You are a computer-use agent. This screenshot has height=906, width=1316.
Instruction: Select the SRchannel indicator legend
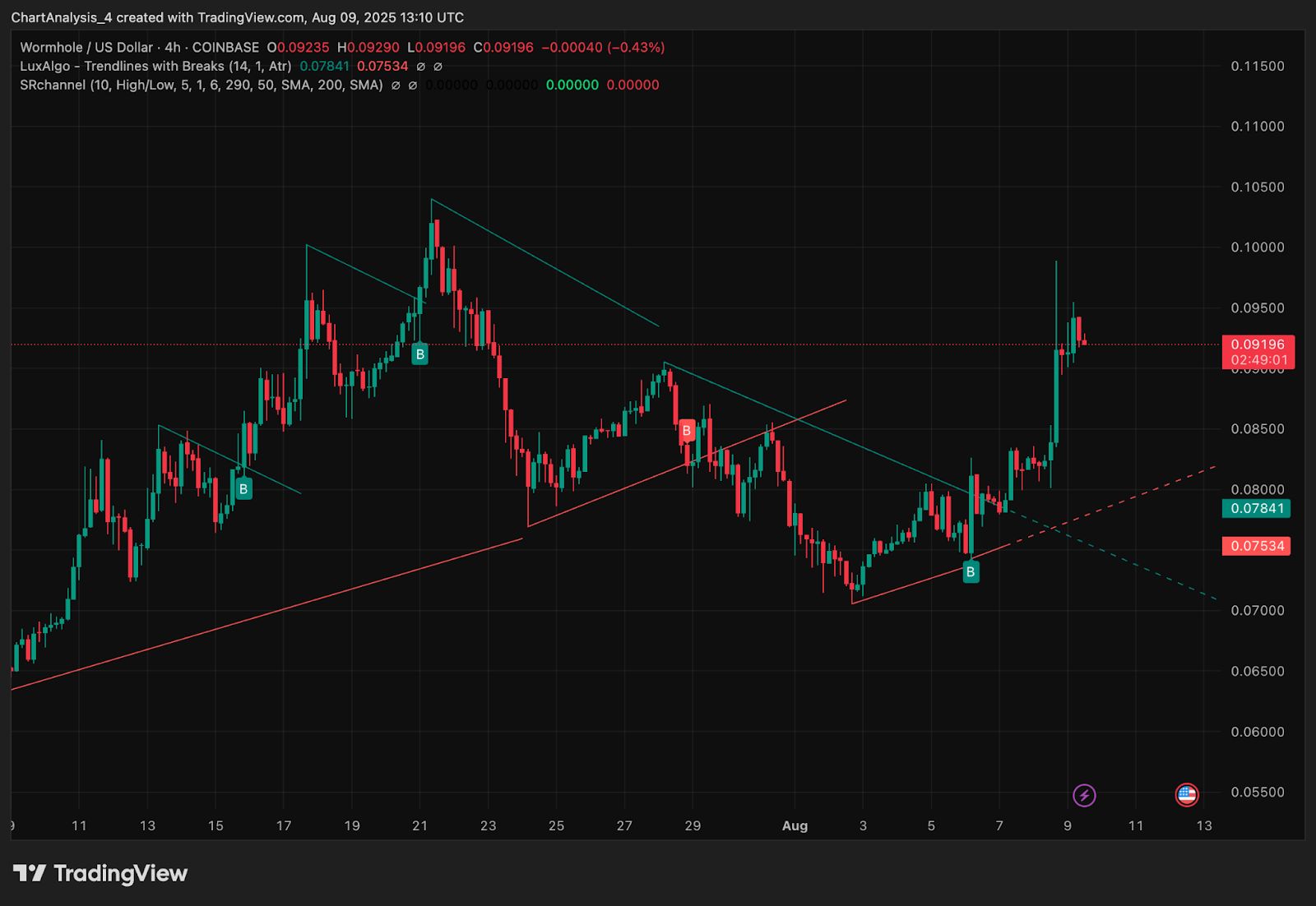point(202,85)
